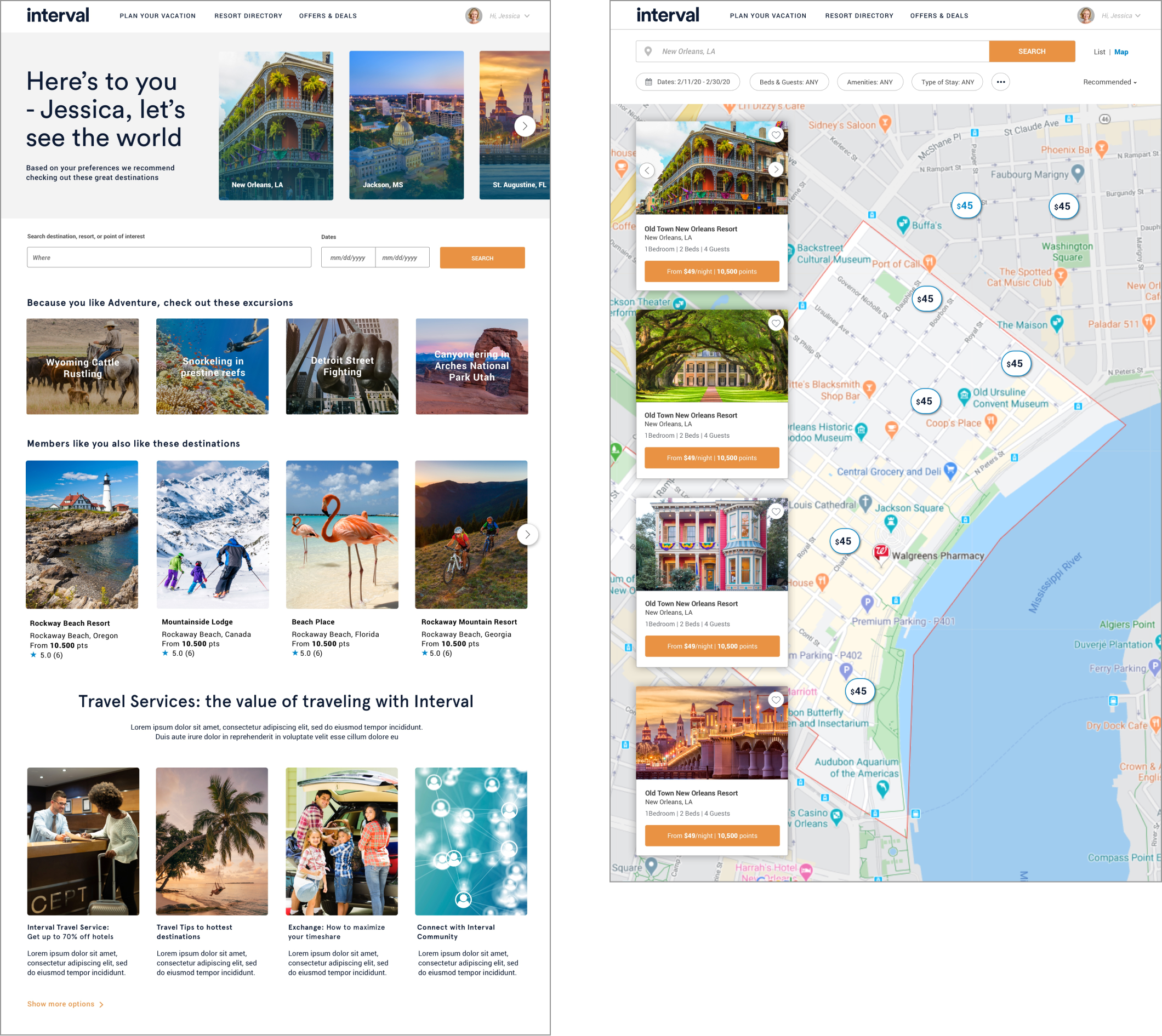
Task: Expand the Beds & Guests filter
Action: pyautogui.click(x=789, y=82)
